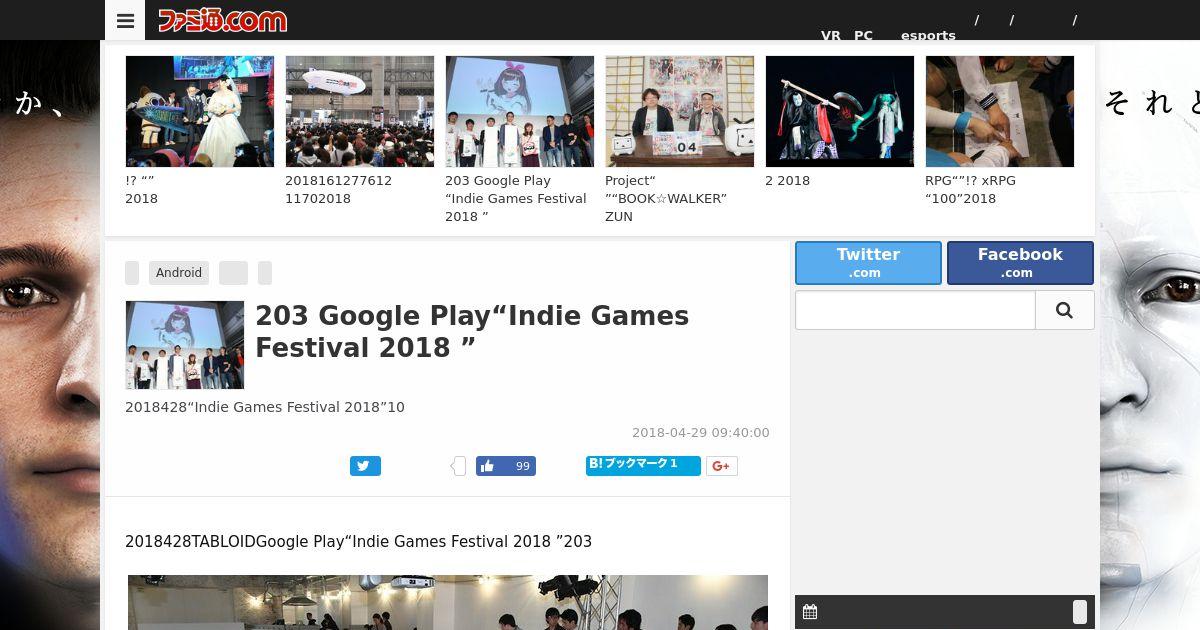Open the "203 Google Play Indie Games Festival" carousel link
1200x630 pixels.
516,199
